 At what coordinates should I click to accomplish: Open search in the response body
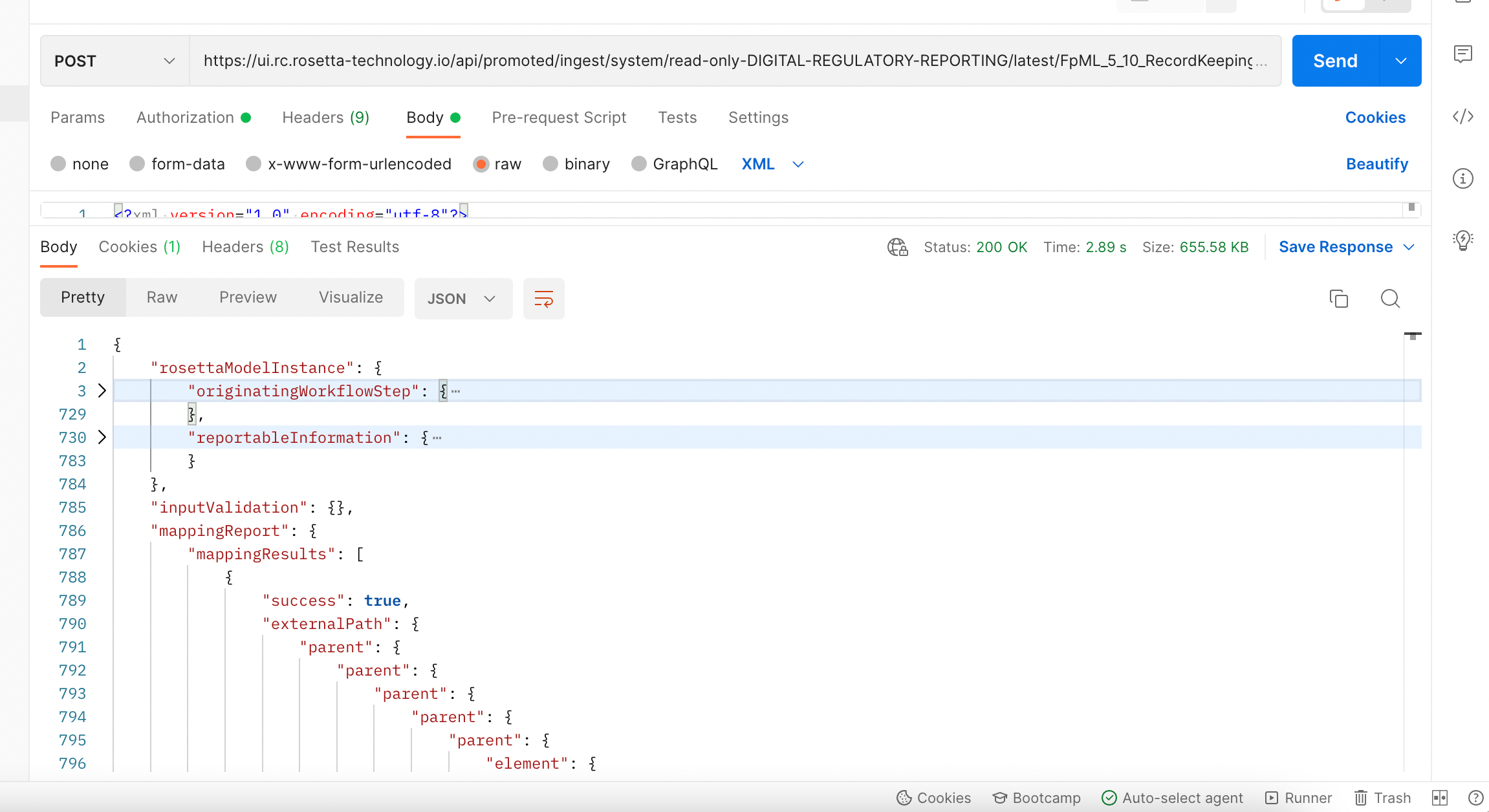[1389, 299]
